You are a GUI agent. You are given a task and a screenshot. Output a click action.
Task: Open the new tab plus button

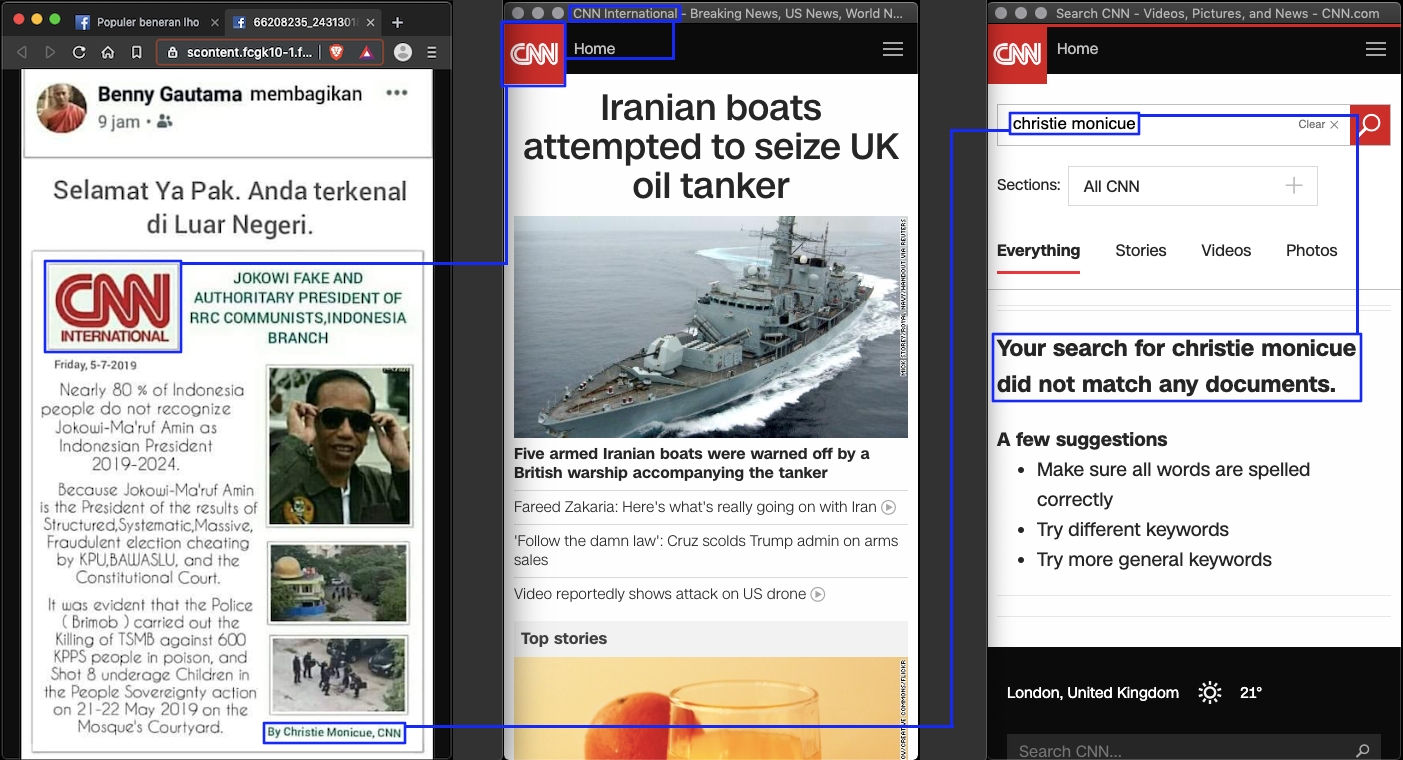coord(397,22)
